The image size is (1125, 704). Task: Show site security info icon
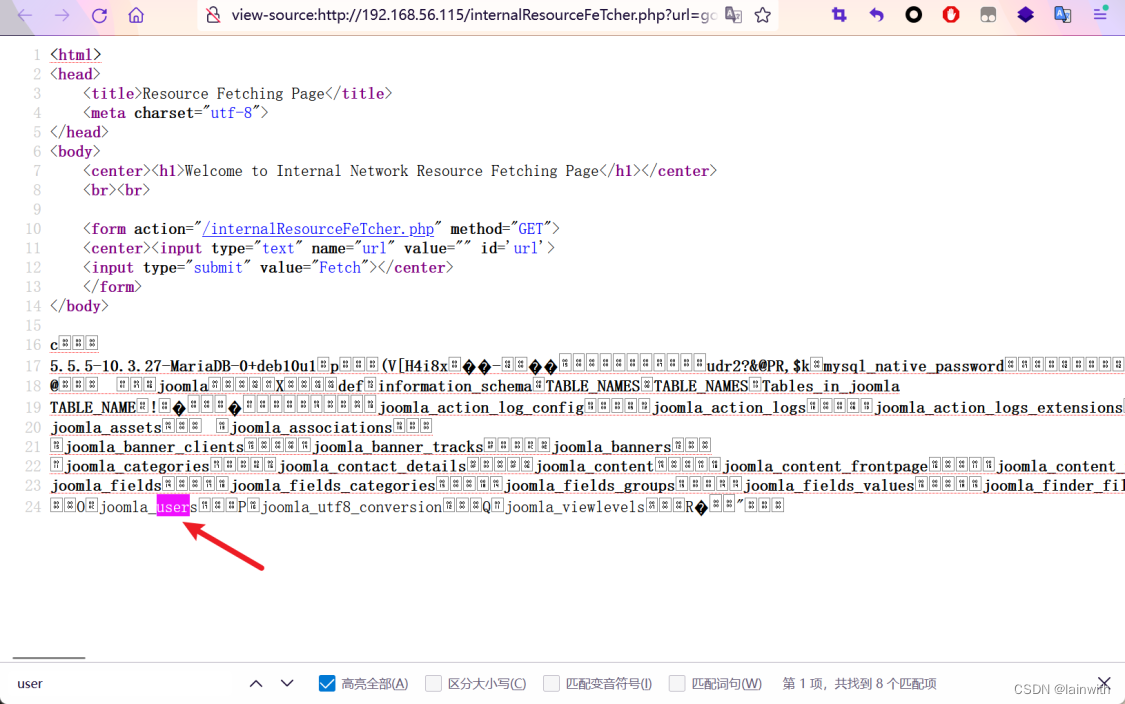click(213, 15)
